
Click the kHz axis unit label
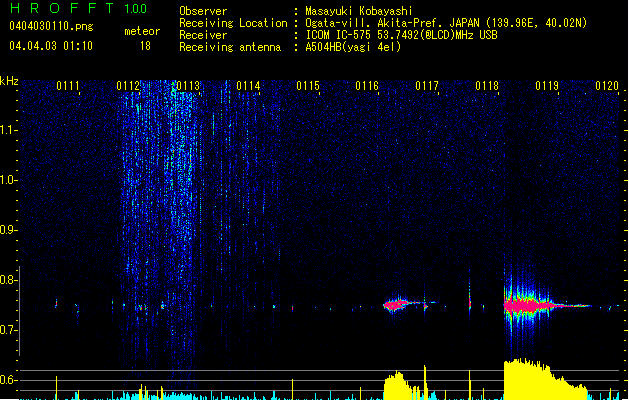9,81
